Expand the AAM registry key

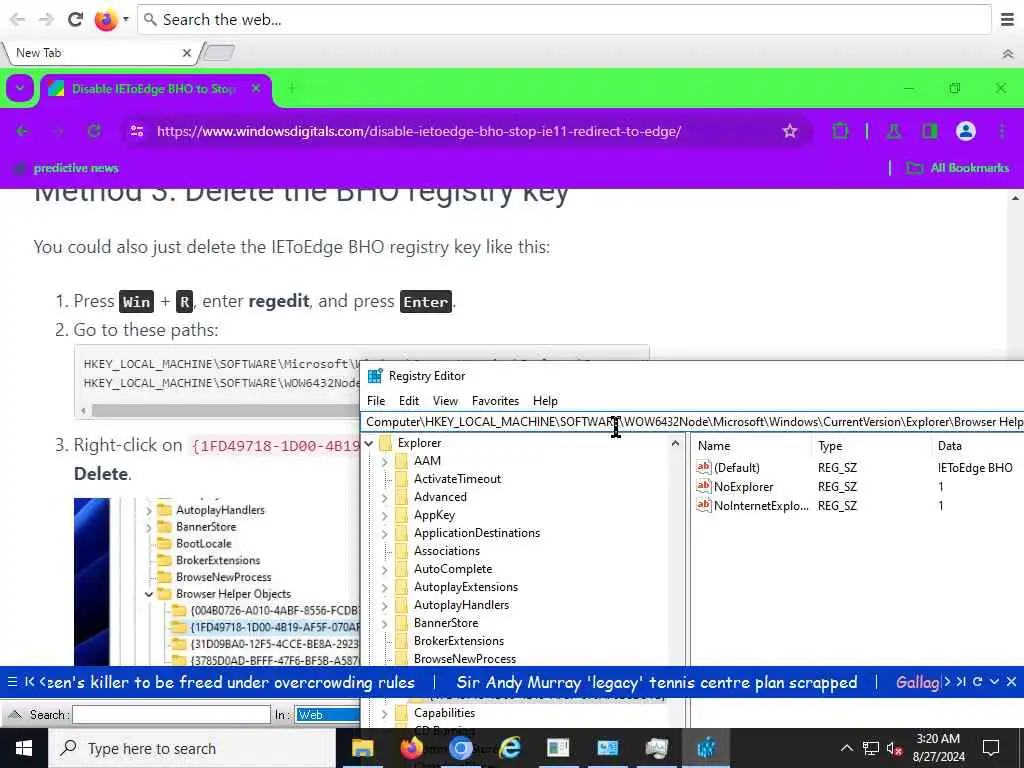click(x=385, y=462)
